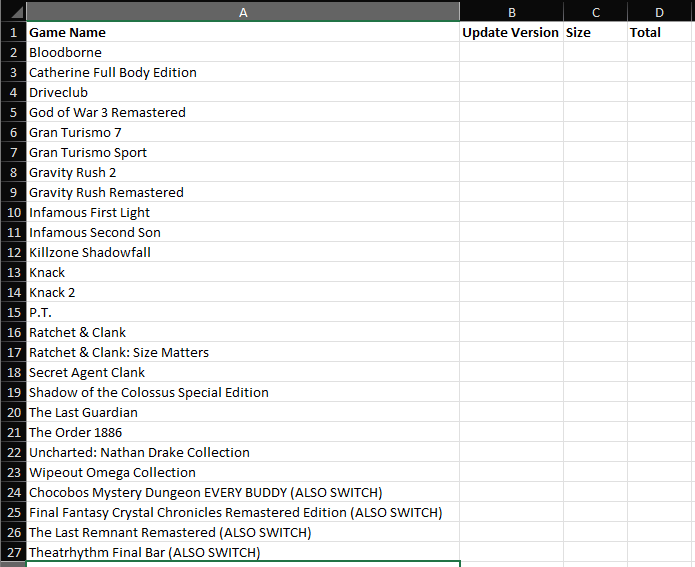This screenshot has height=567, width=695.
Task: Select The Order 1886 cell
Action: pos(243,432)
